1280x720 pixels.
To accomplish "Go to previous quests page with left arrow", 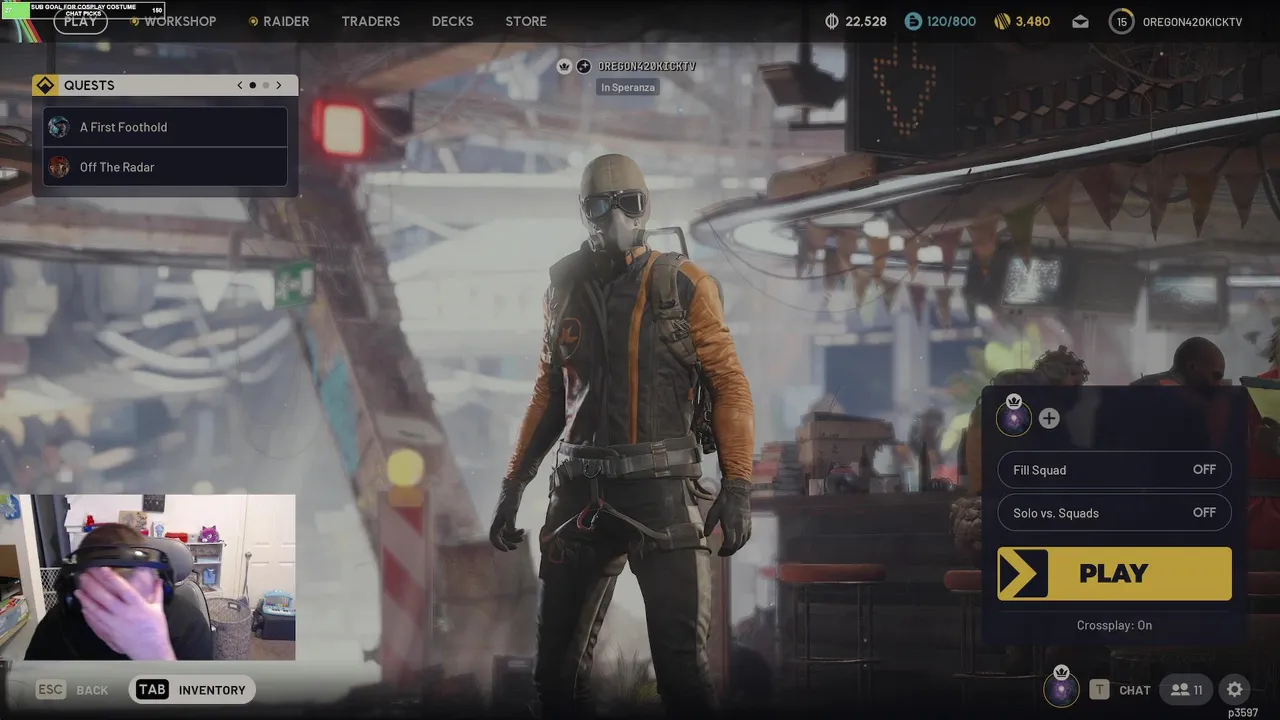I will click(240, 85).
